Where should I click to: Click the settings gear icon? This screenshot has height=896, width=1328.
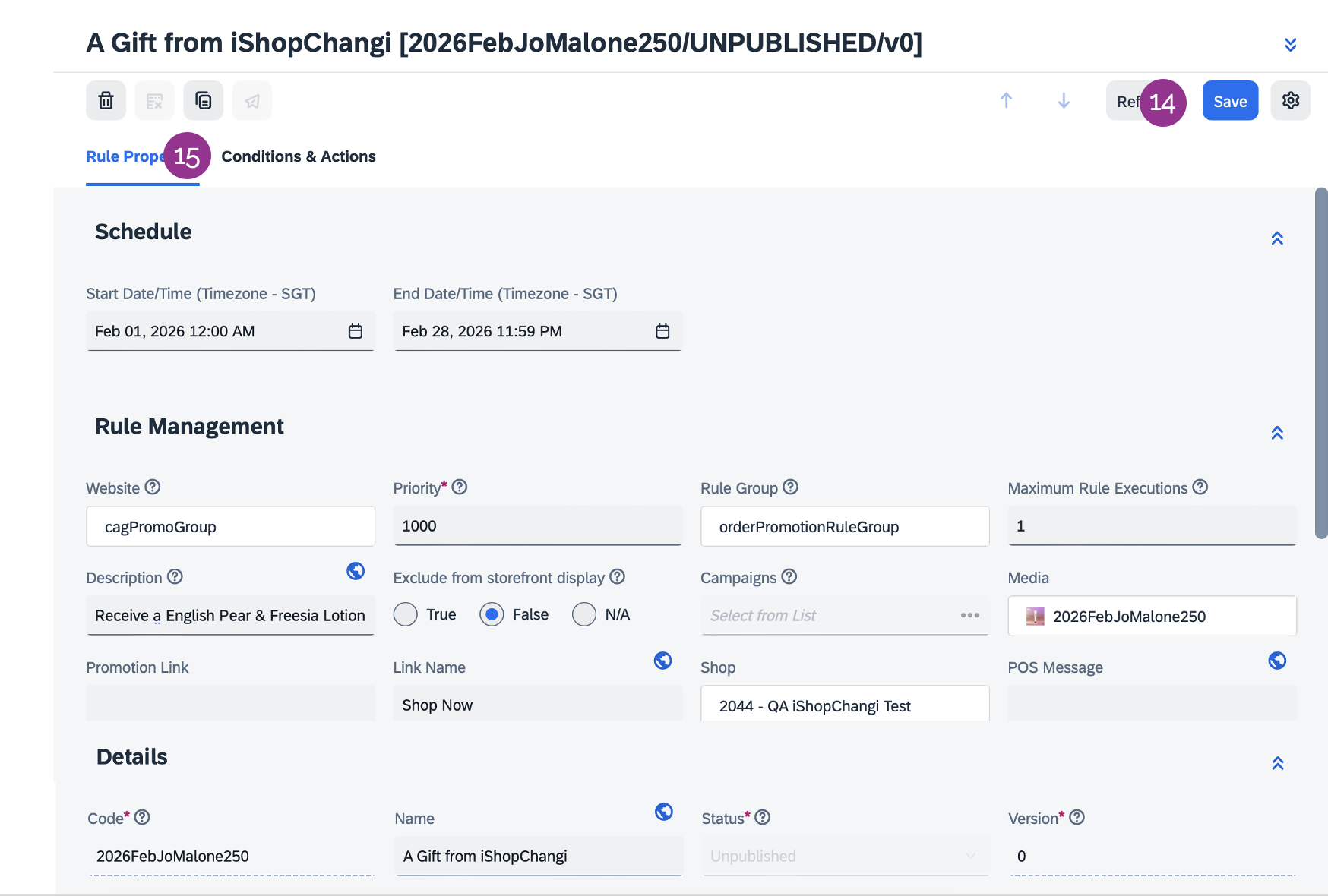click(1290, 100)
